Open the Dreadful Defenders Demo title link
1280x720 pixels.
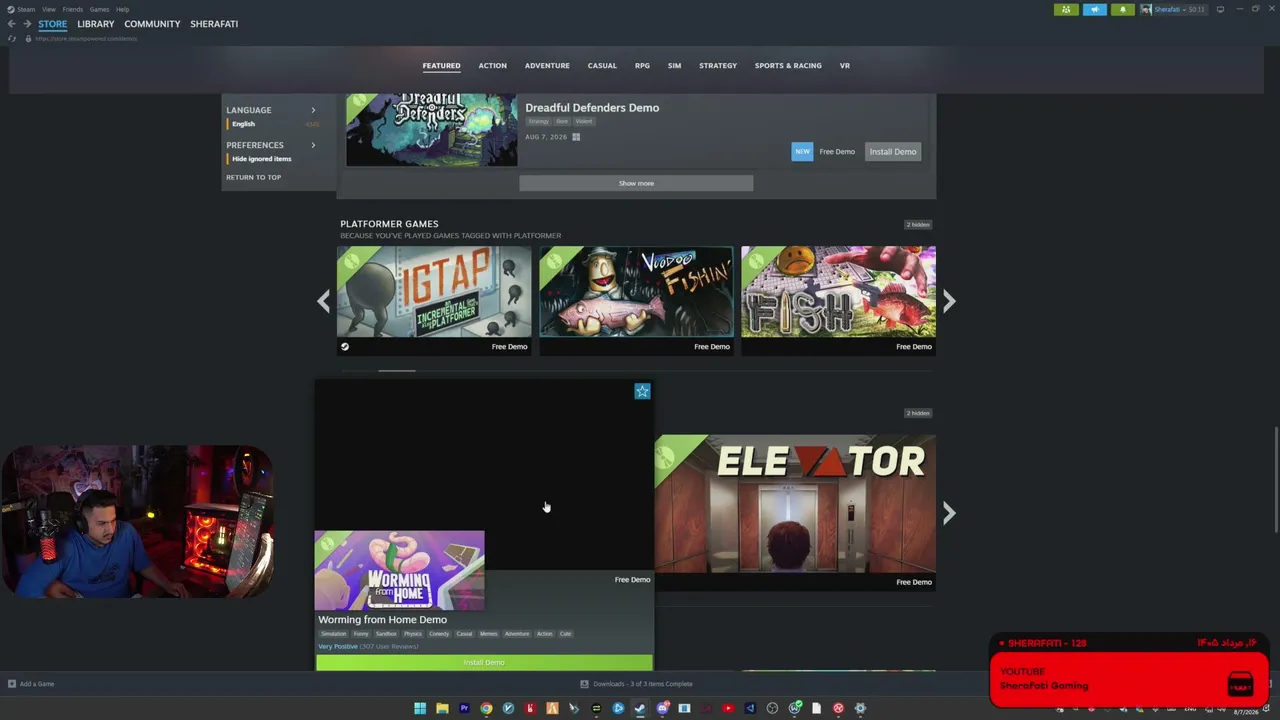[592, 108]
